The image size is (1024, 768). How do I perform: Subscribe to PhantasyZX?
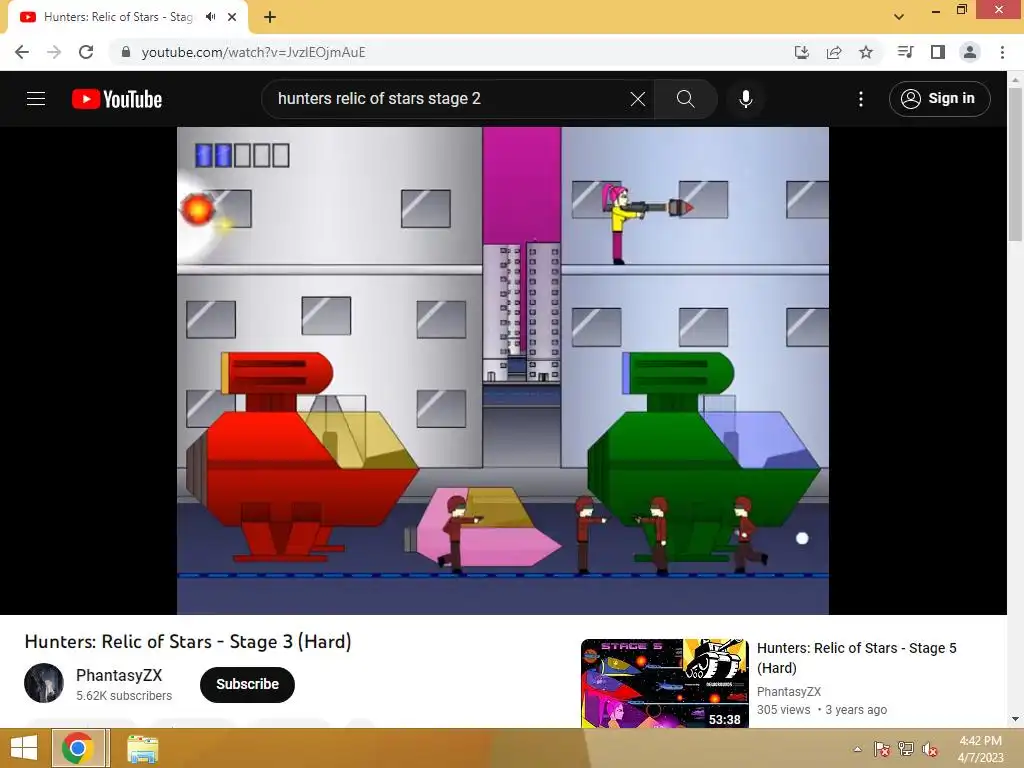pyautogui.click(x=247, y=684)
